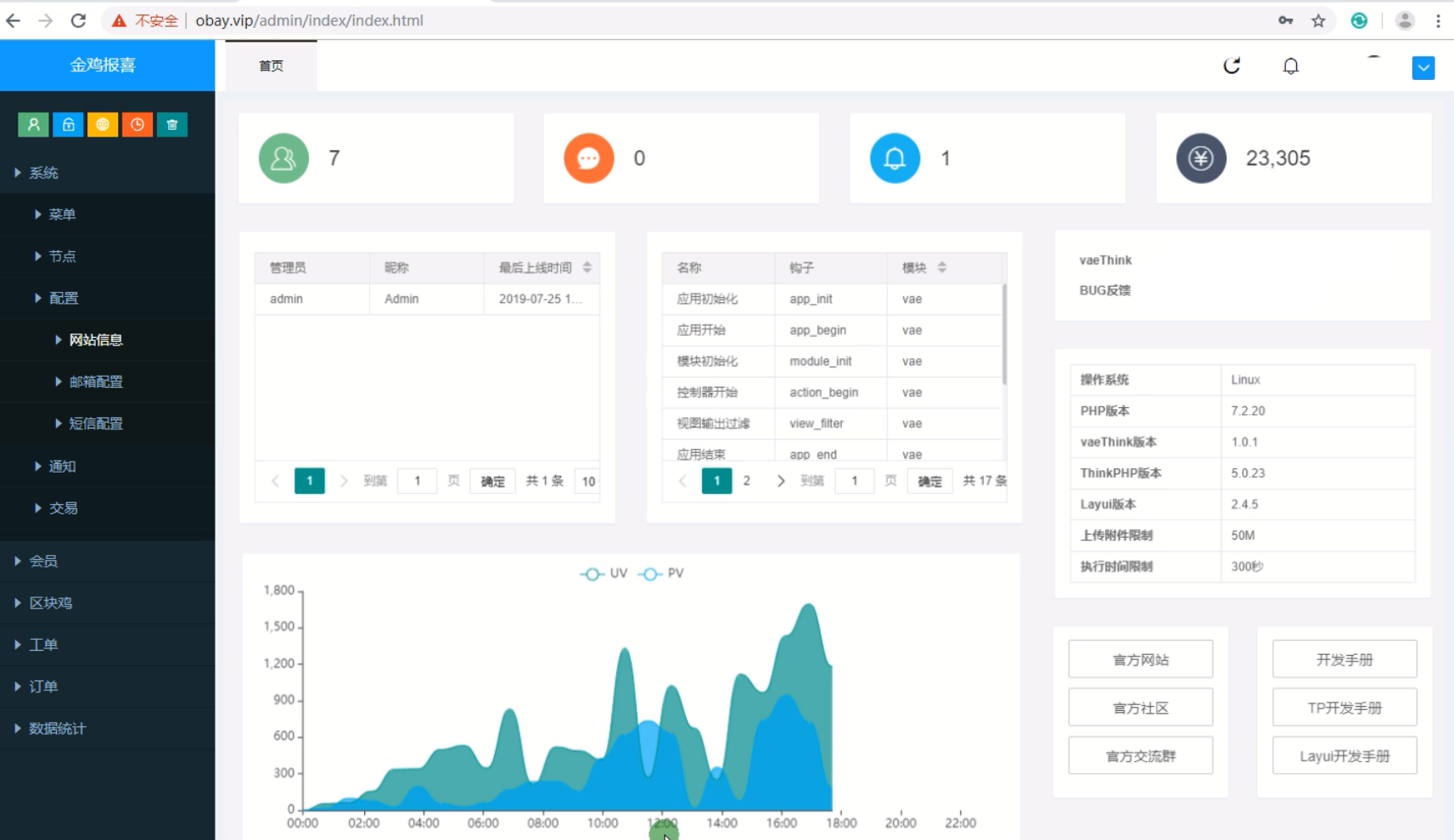
Task: Click the green user icon in sidebar
Action: point(33,125)
